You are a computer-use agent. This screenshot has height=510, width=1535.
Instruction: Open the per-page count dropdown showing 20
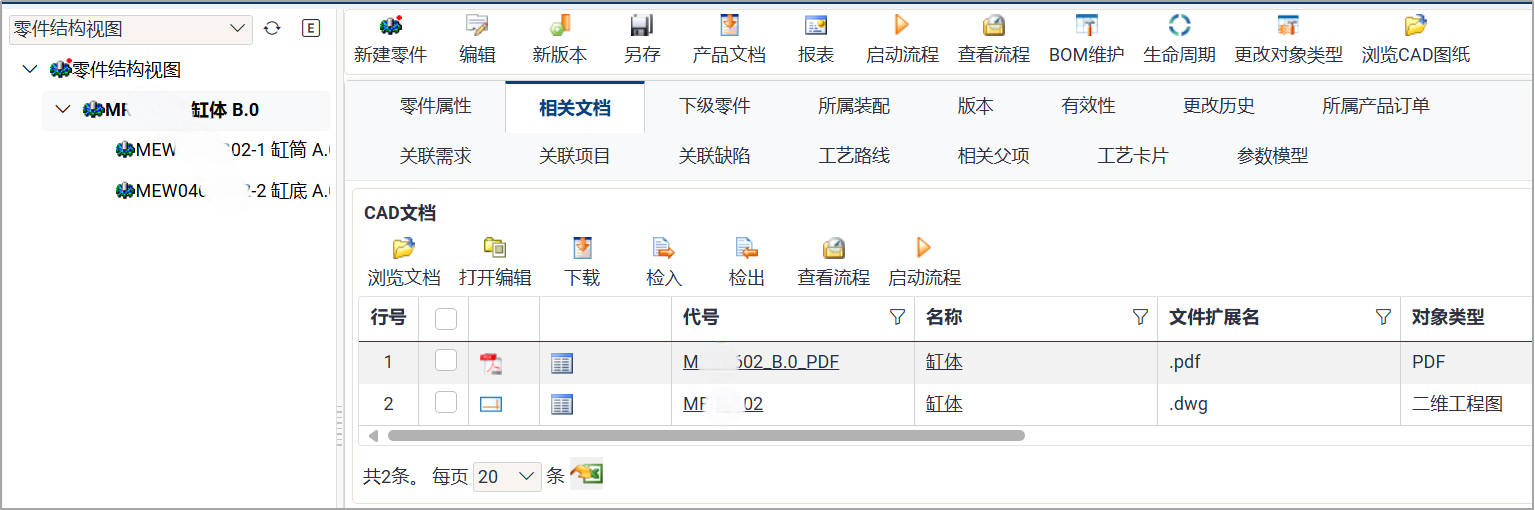(507, 477)
